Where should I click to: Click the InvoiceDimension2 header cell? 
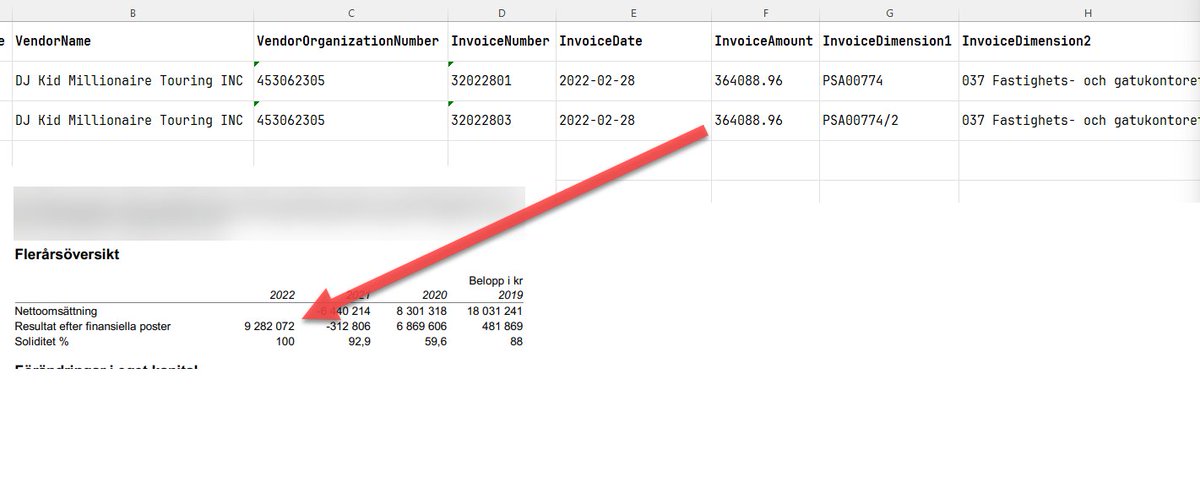[x=1079, y=41]
